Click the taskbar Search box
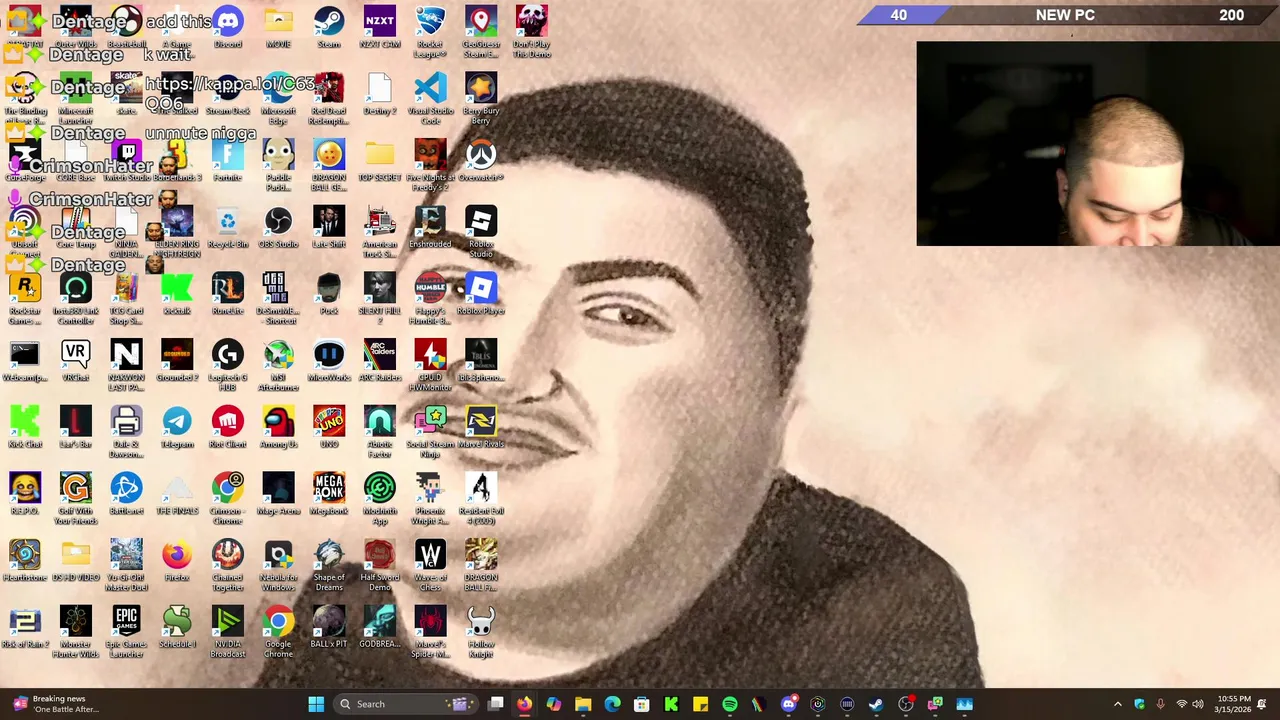Viewport: 1280px width, 720px height. 405,704
